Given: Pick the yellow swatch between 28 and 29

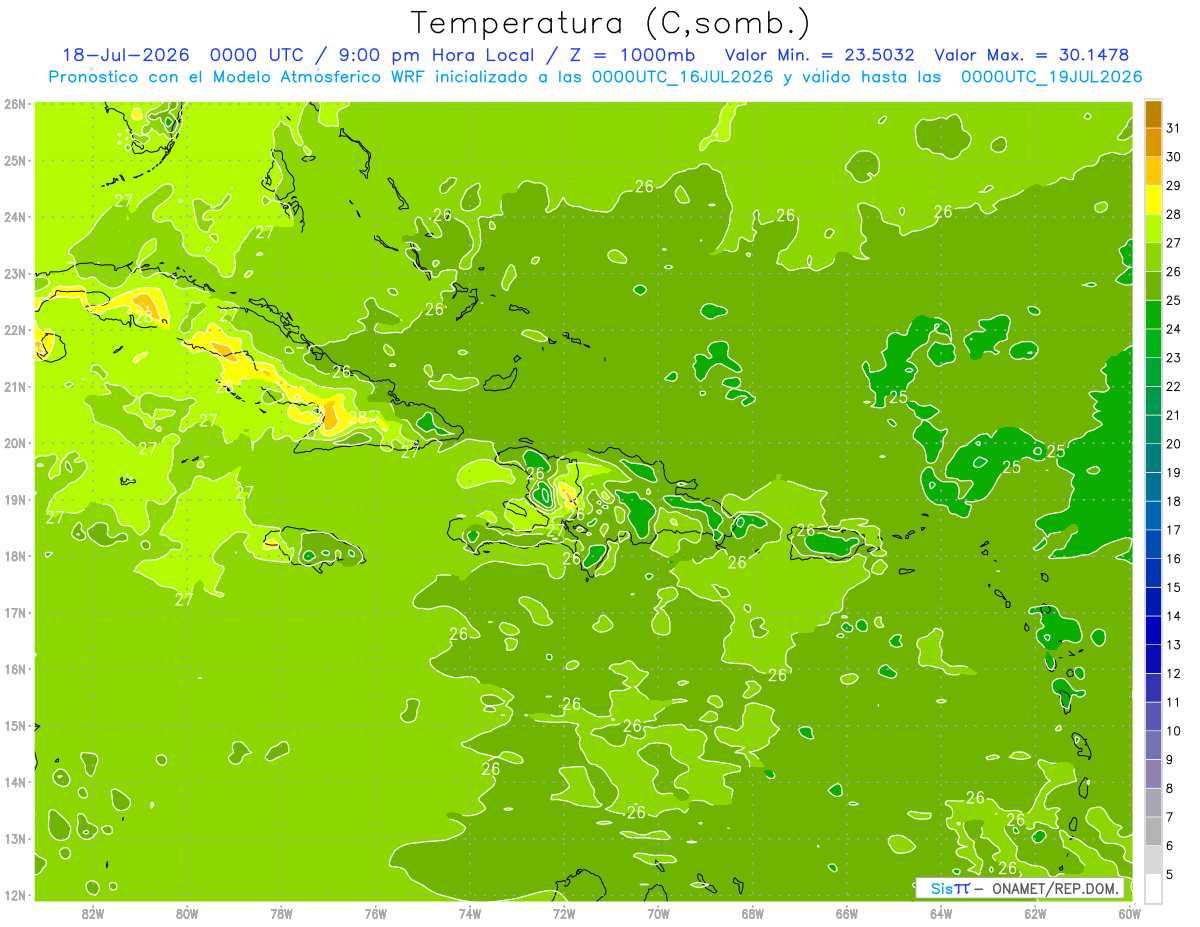Looking at the screenshot, I should coord(1153,200).
